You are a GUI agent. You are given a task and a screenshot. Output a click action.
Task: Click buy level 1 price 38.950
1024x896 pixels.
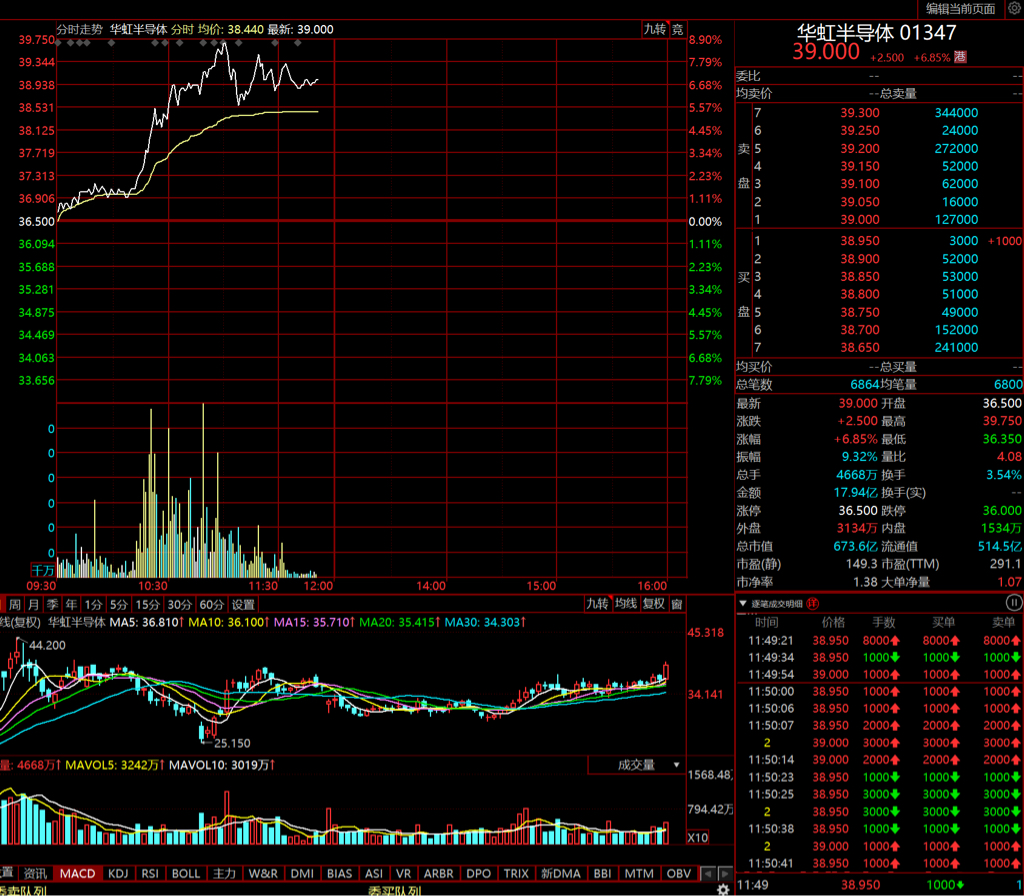(x=859, y=240)
